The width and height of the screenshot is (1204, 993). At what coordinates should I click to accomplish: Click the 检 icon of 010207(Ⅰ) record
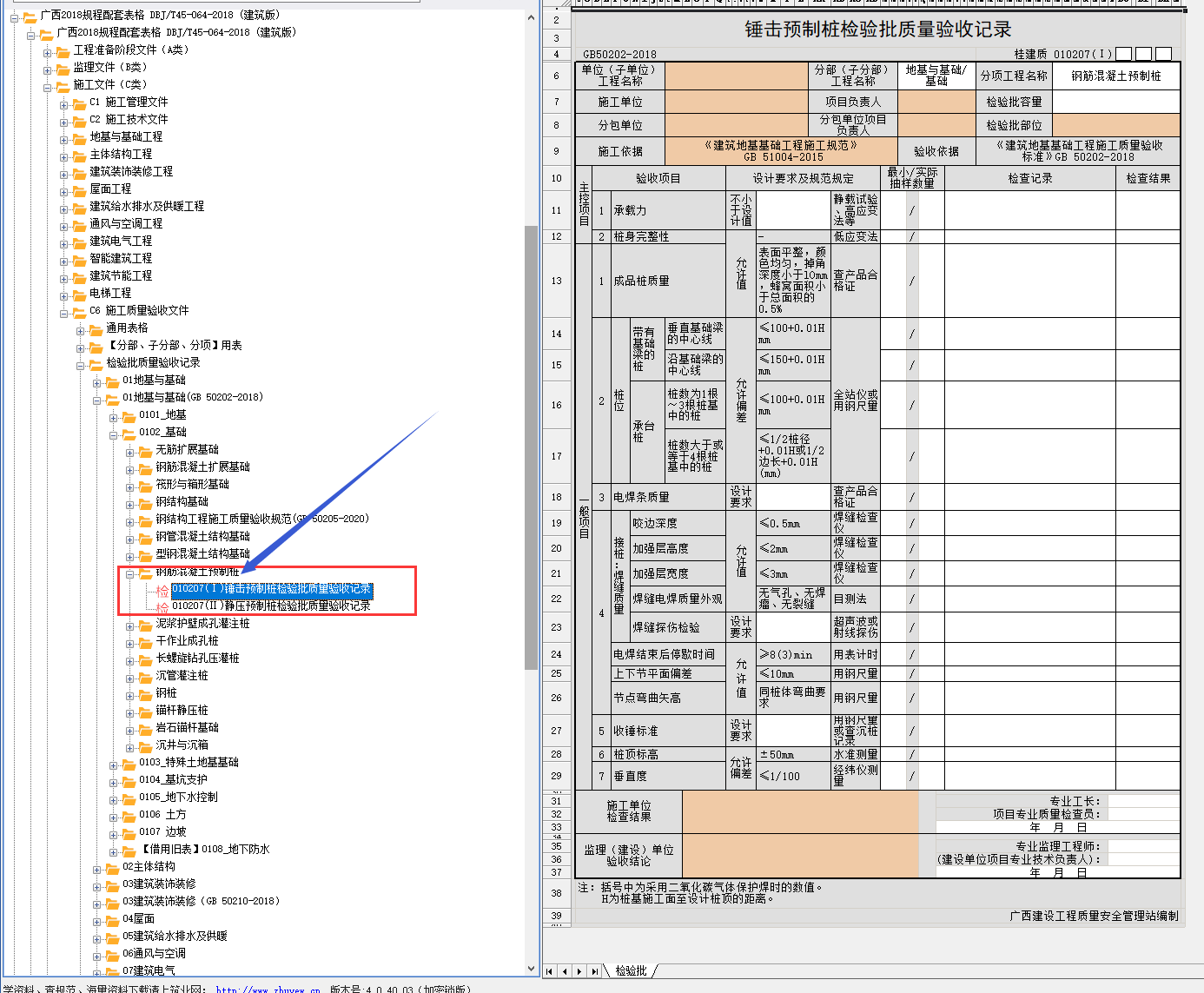coord(162,591)
